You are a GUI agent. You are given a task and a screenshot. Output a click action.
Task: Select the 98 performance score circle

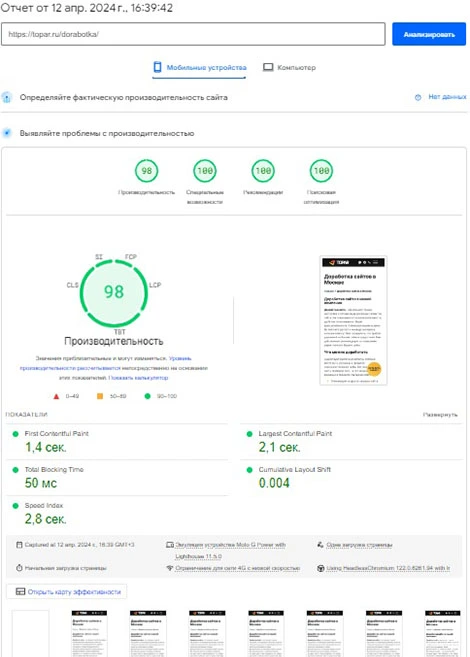(146, 171)
